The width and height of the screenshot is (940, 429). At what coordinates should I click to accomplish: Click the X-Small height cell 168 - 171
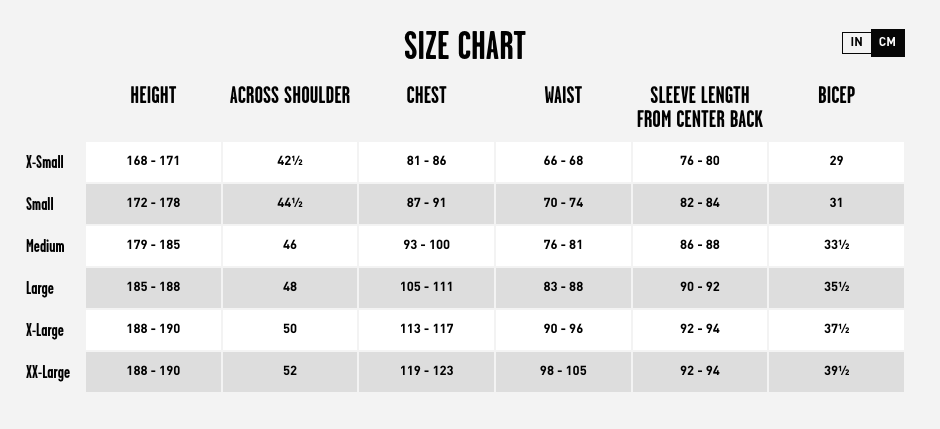click(153, 162)
